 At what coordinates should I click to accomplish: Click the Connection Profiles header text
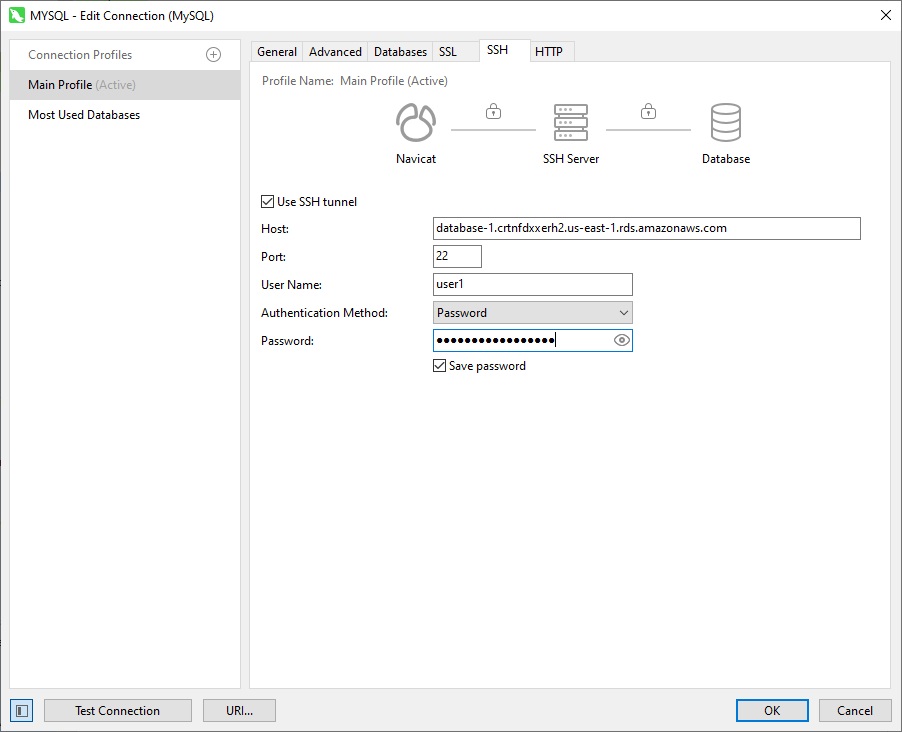[x=80, y=55]
